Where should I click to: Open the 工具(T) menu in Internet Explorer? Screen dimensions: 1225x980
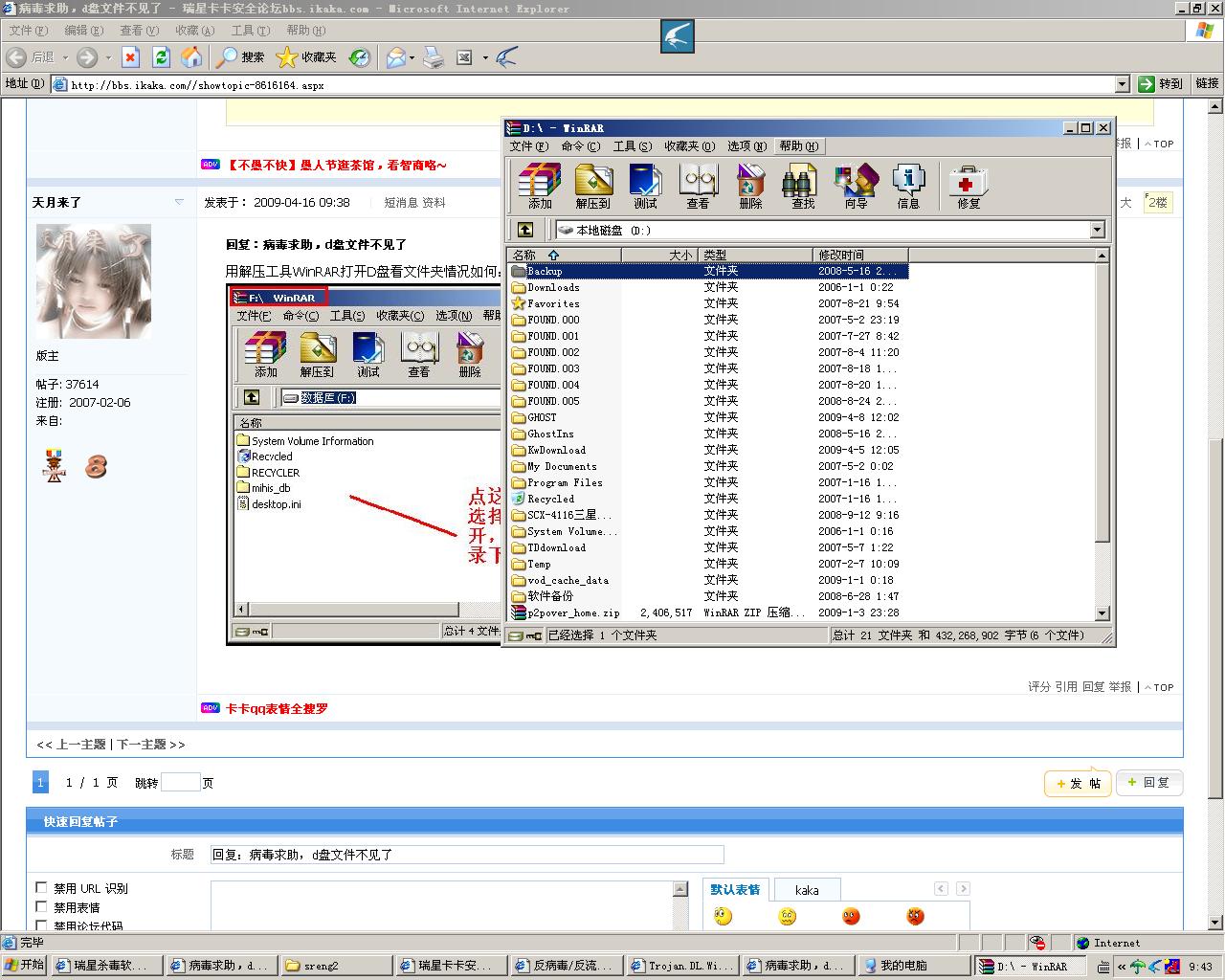250,31
